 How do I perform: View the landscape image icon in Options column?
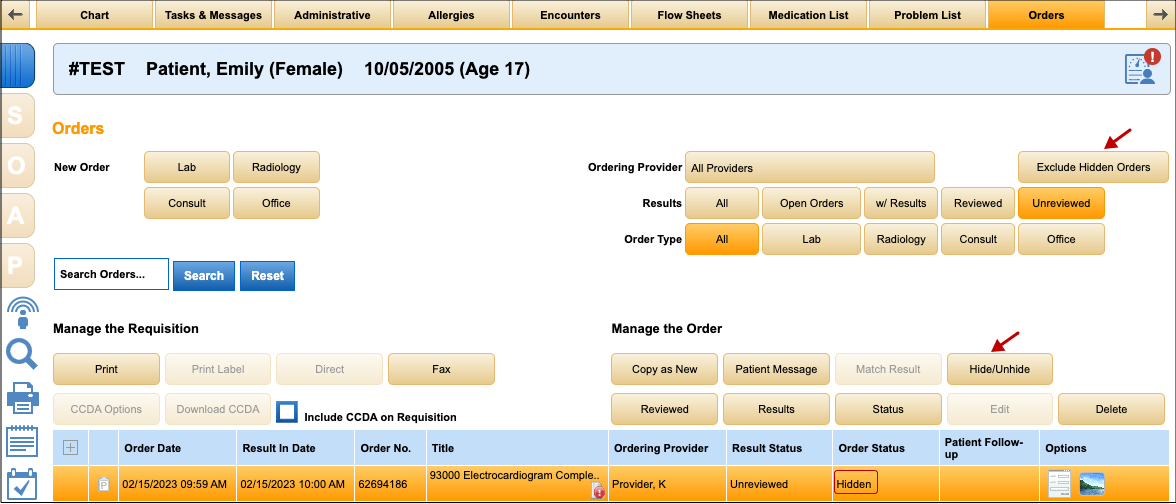coord(1092,485)
